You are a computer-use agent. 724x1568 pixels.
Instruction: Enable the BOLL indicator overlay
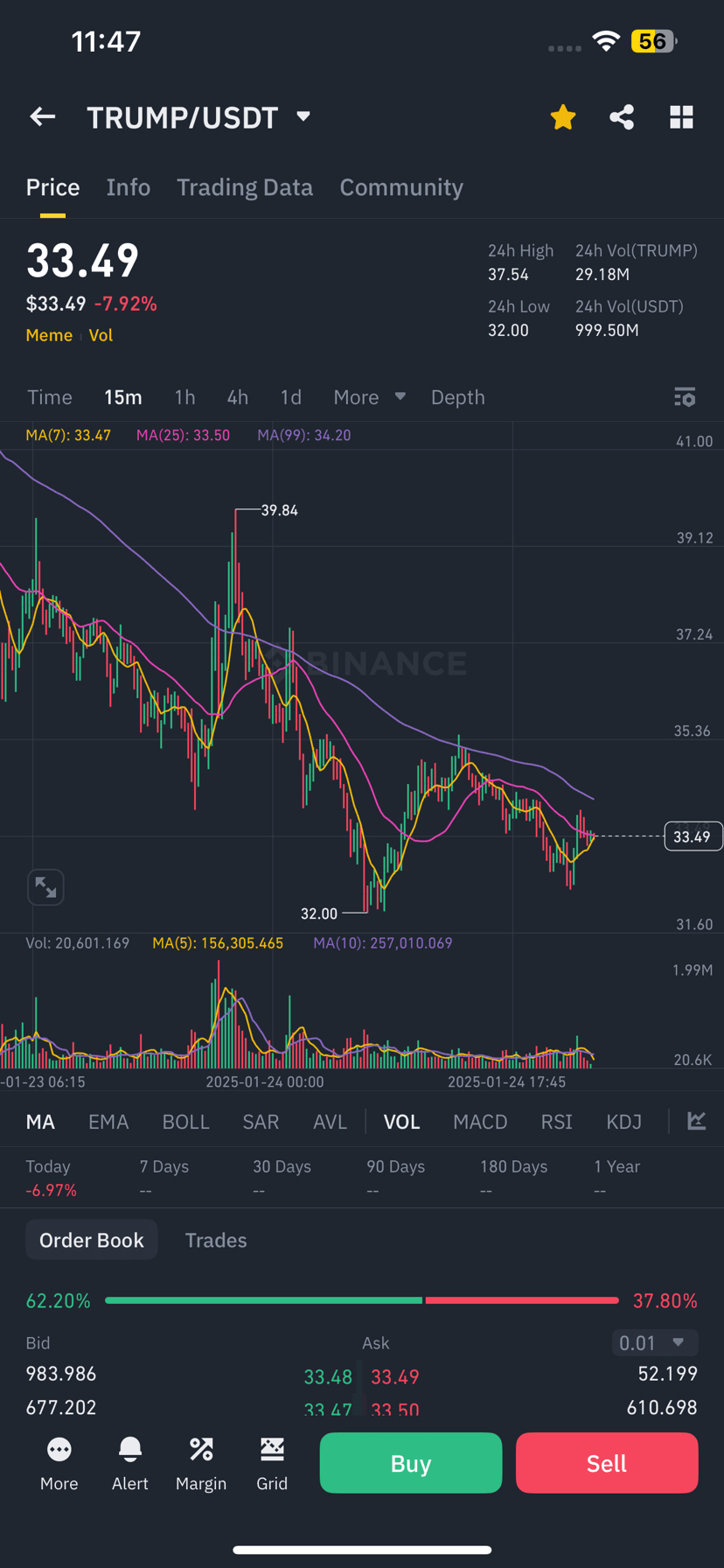click(x=186, y=1122)
